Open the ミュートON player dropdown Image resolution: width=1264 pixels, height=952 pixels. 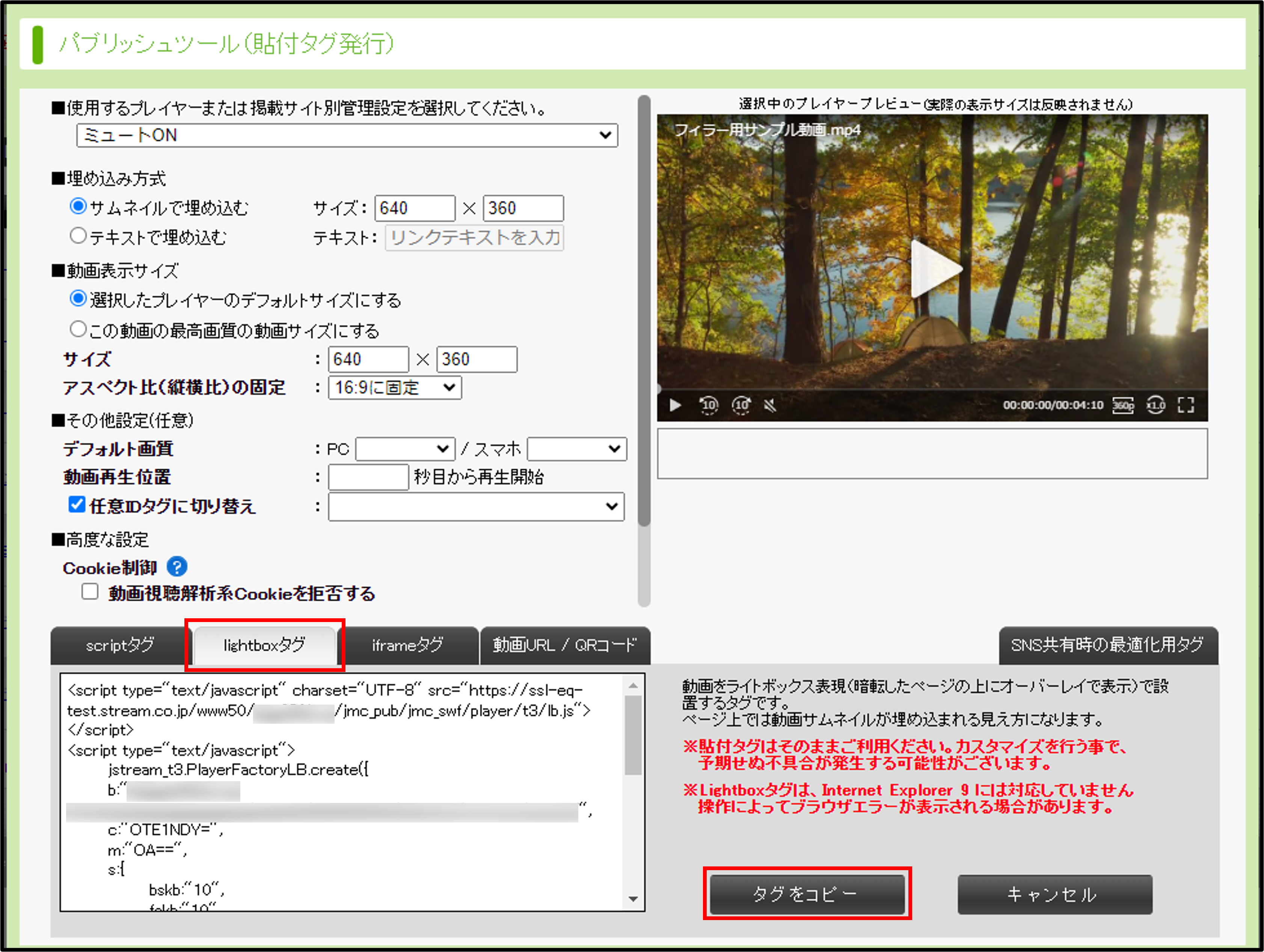coord(347,136)
